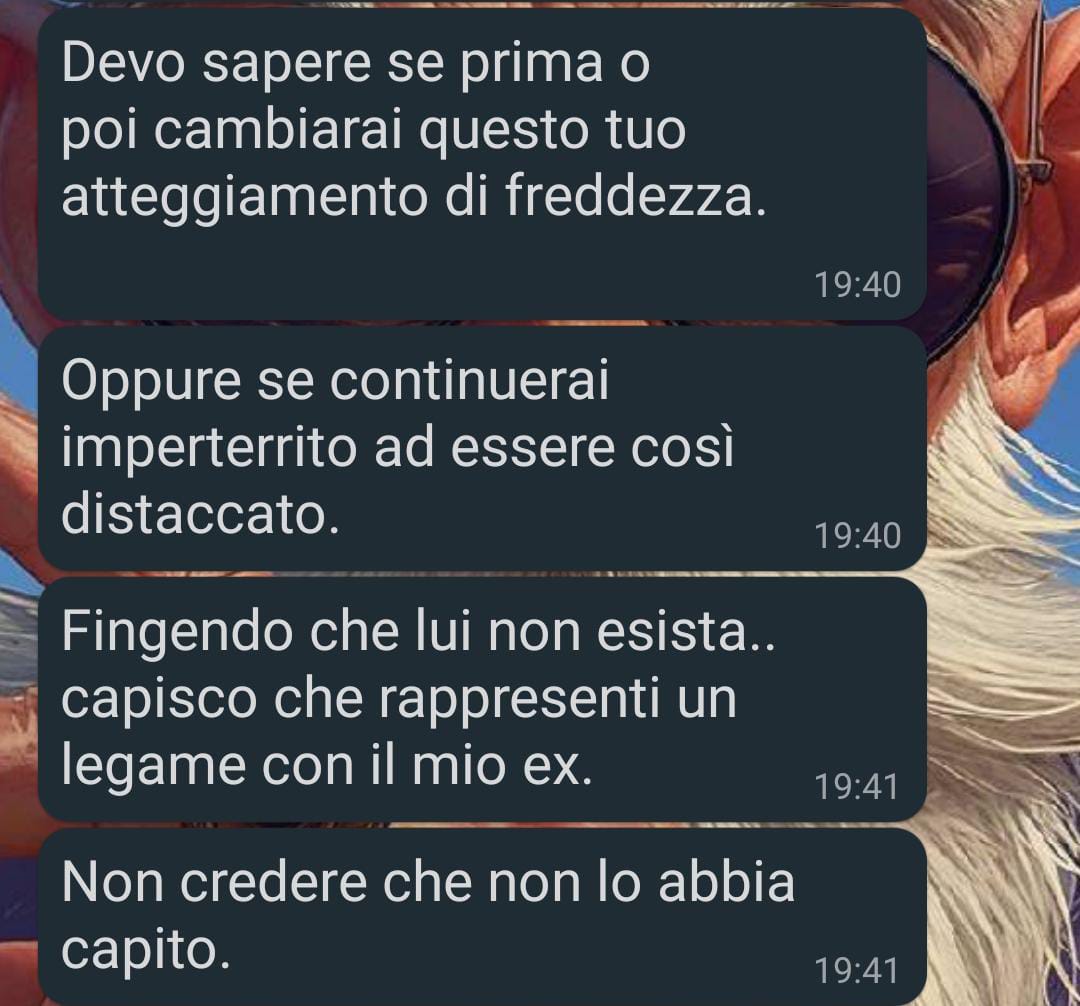This screenshot has height=1006, width=1080.
Task: Click the 19:40 timestamp beside "distaccato."
Action: 858,536
